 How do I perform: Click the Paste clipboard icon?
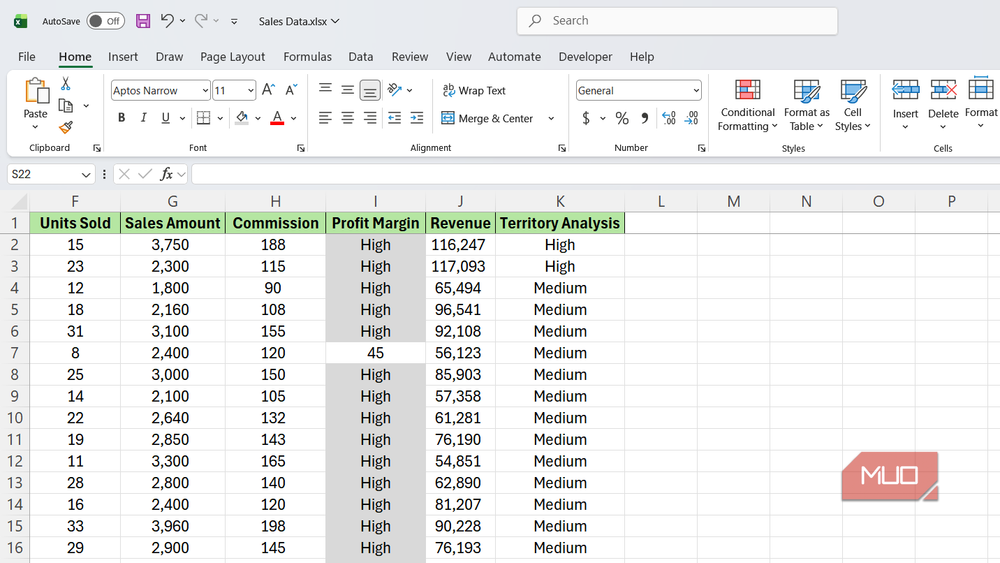36,91
